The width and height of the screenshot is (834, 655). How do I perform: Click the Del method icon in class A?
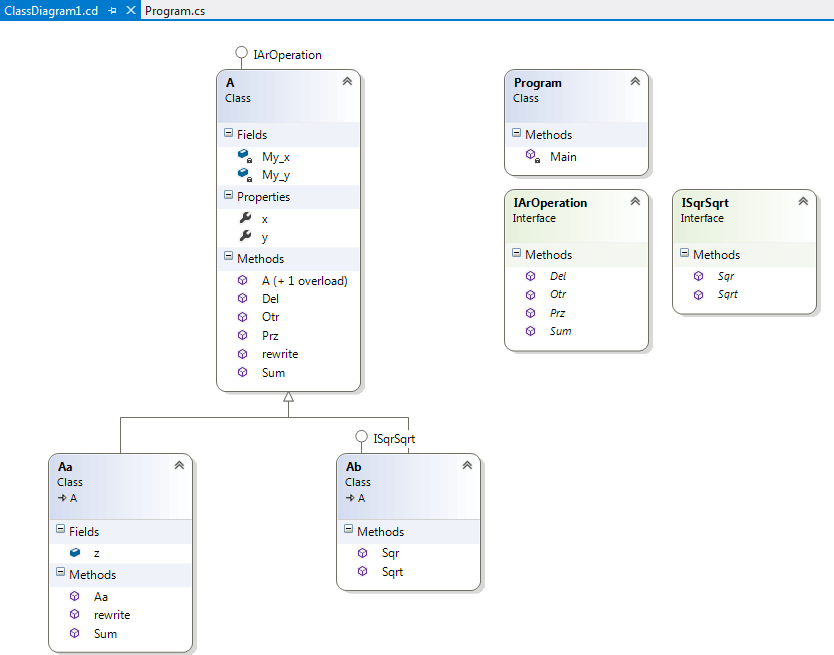[x=243, y=298]
